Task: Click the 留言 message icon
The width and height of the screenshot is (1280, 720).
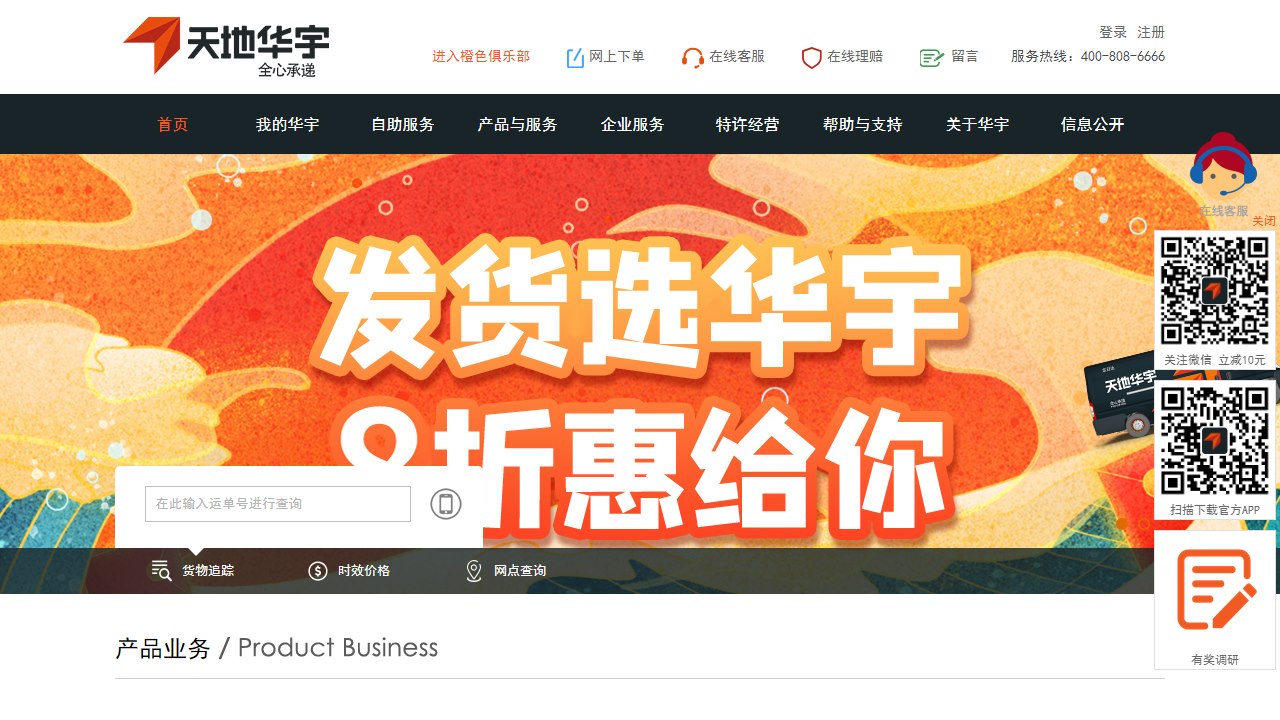Action: [x=932, y=58]
